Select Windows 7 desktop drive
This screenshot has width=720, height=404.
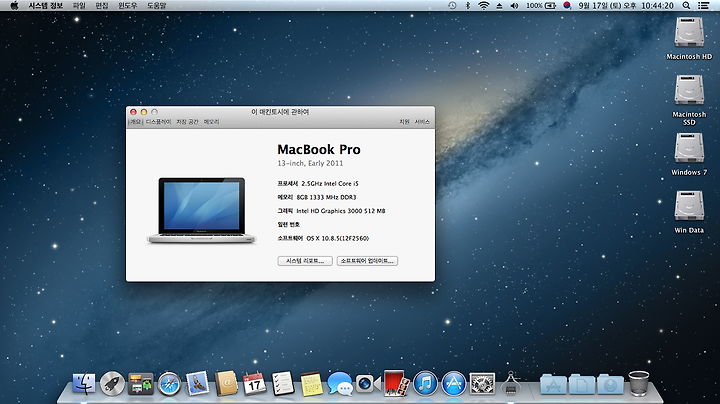[689, 154]
